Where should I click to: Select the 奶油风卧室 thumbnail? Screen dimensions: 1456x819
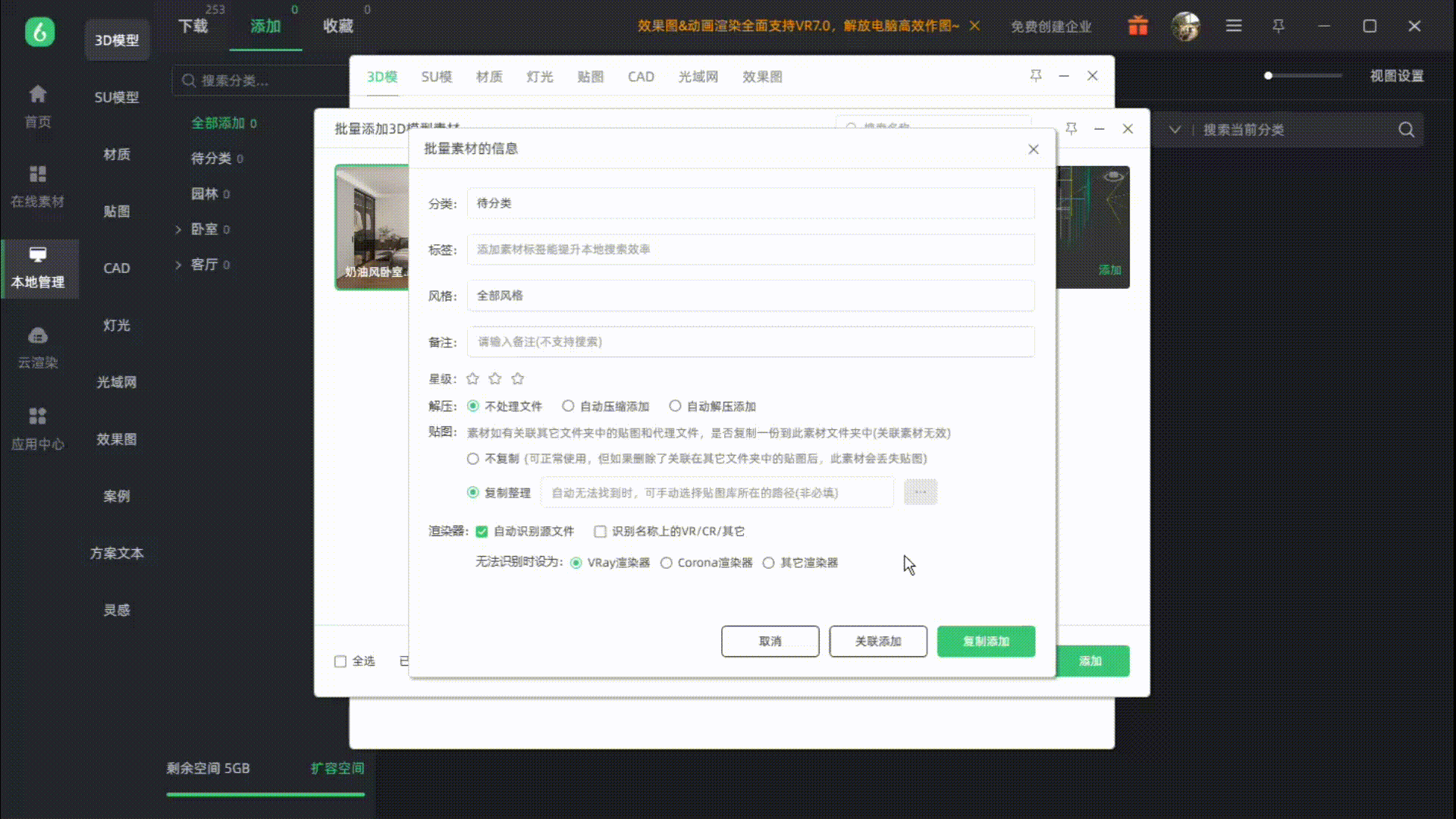372,227
